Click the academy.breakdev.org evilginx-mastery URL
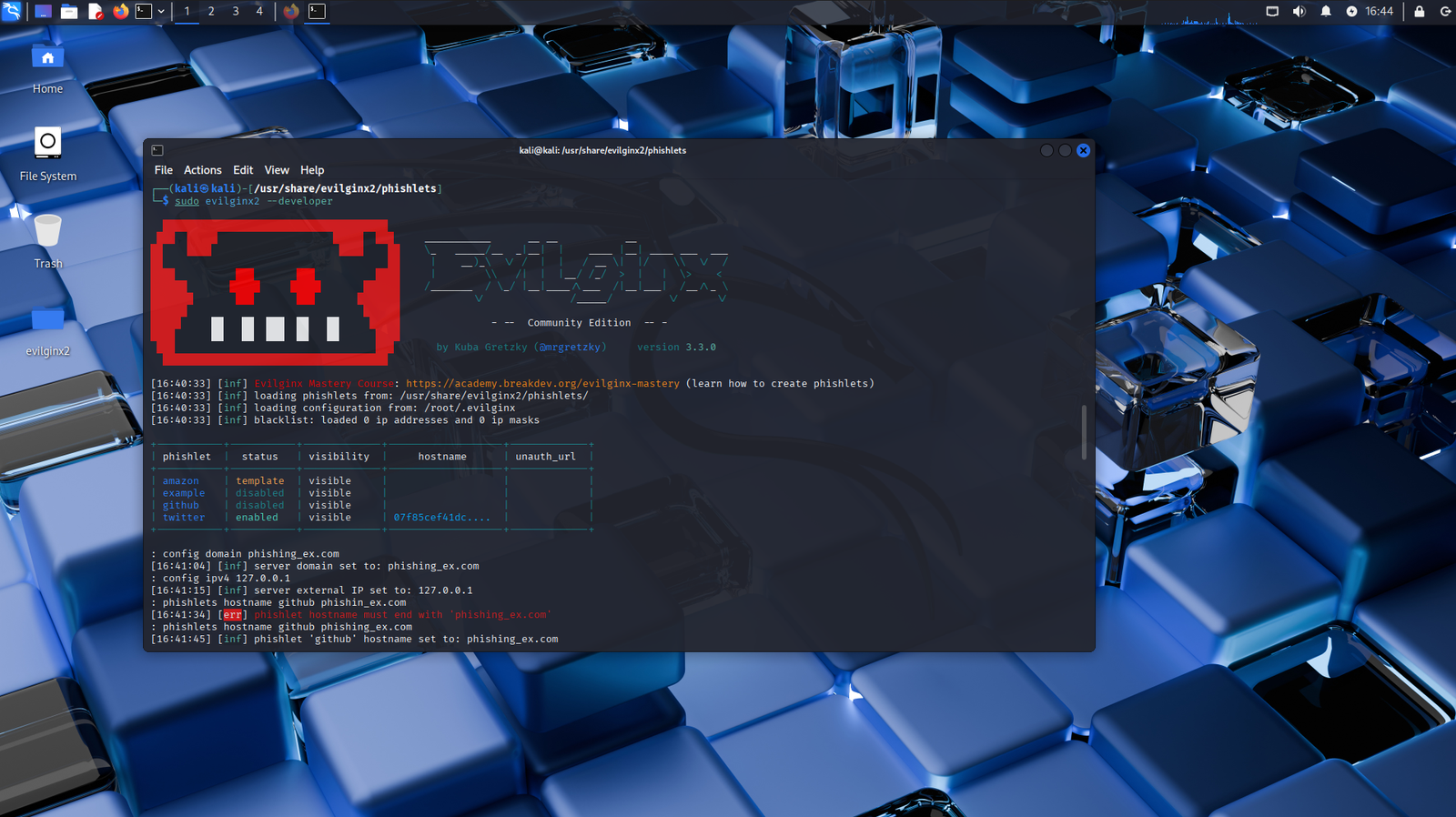 (x=542, y=384)
